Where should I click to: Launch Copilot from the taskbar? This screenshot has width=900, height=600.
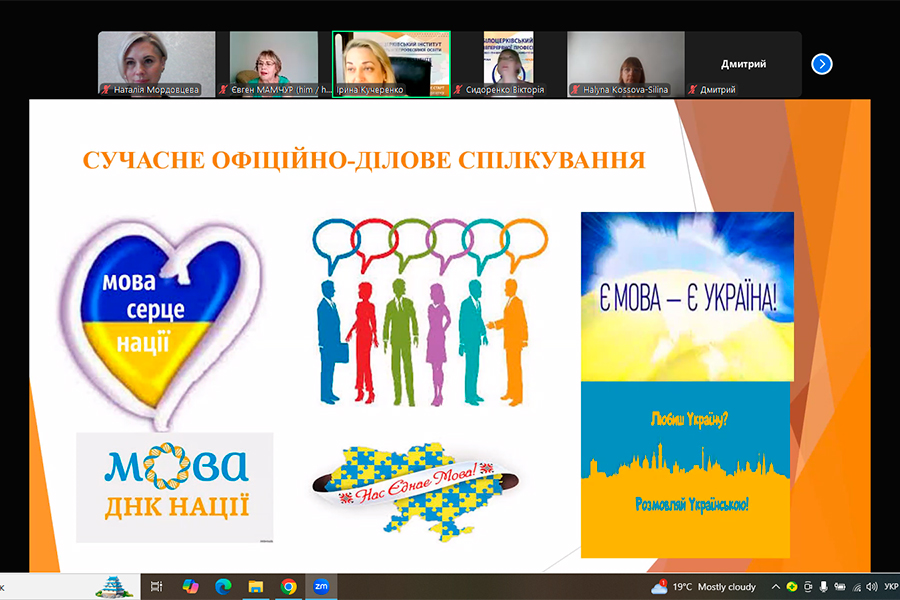(x=190, y=586)
